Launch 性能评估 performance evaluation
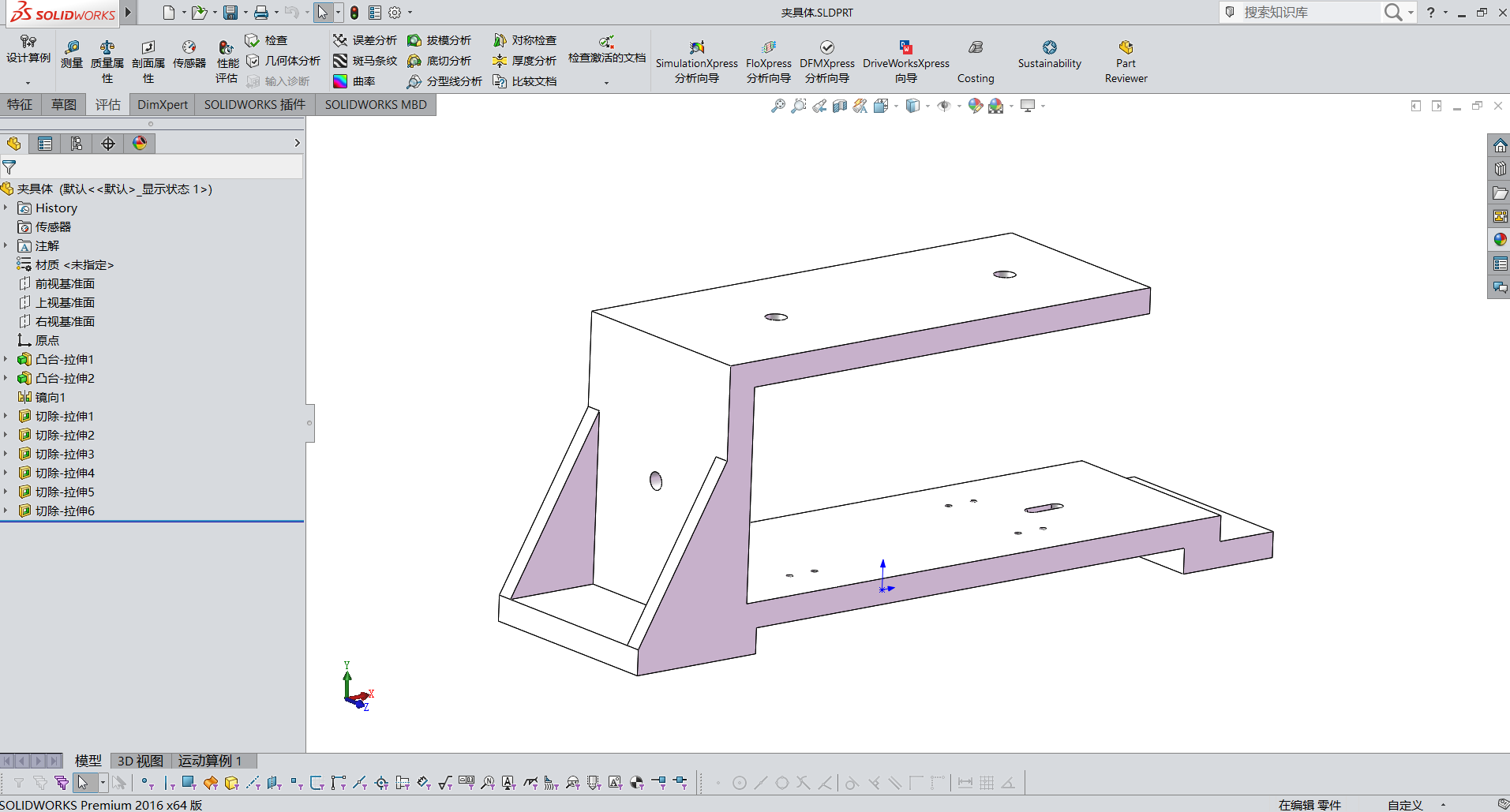The image size is (1510, 812). [227, 62]
